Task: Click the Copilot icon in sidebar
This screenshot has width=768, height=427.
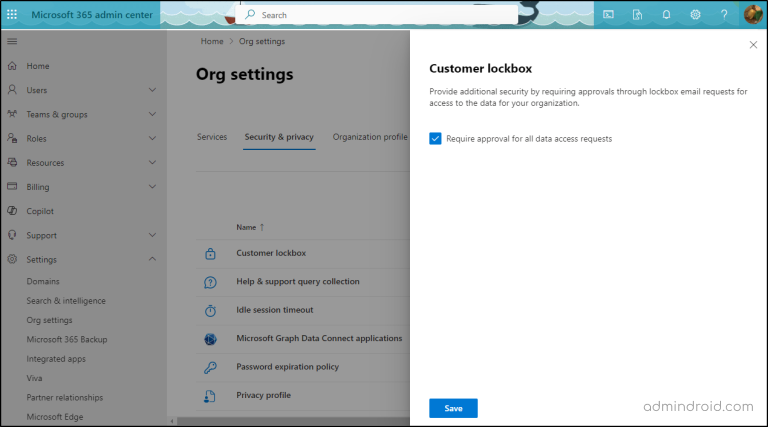Action: click(12, 211)
